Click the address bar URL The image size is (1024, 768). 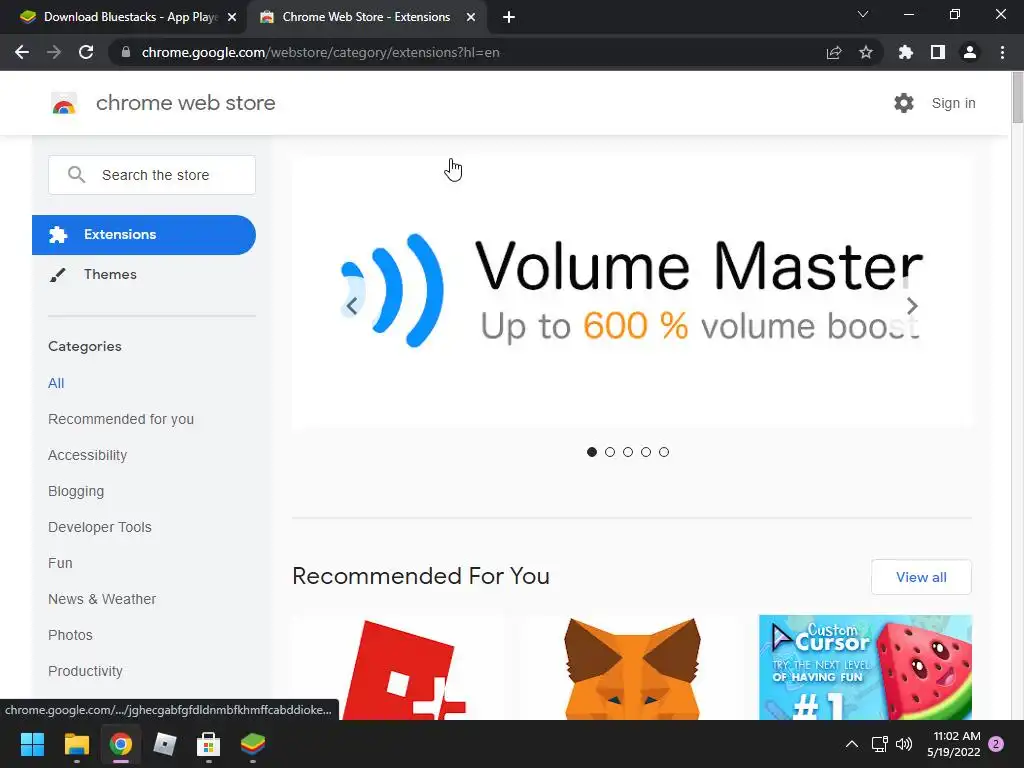coord(321,52)
